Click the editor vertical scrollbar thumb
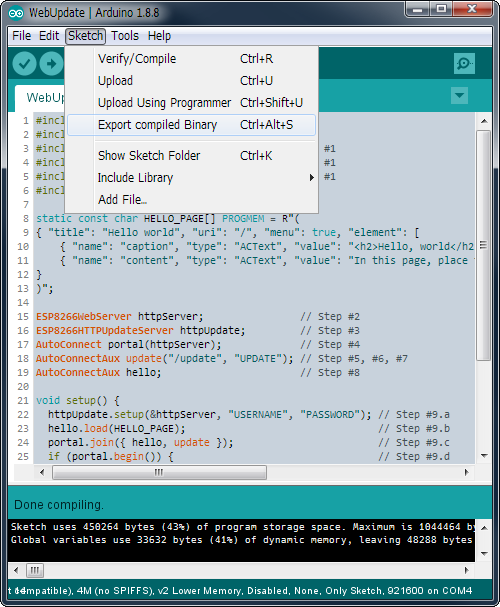Image resolution: width=500 pixels, height=607 pixels. coord(484,245)
